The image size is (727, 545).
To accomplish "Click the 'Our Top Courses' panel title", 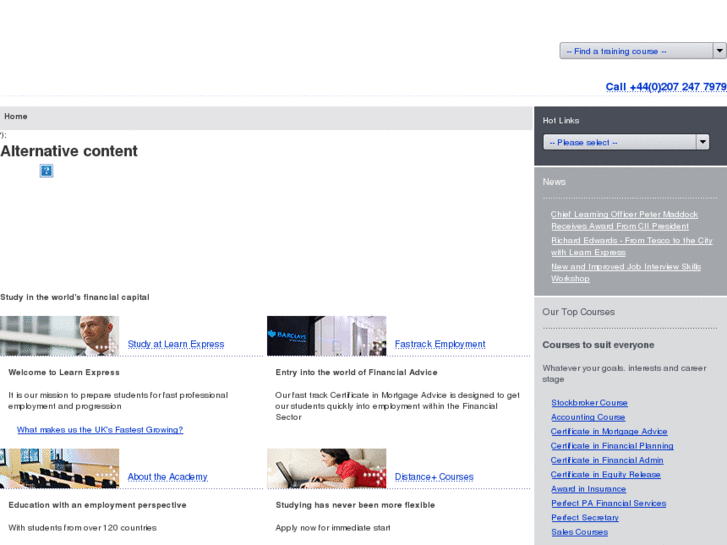I will pyautogui.click(x=579, y=312).
